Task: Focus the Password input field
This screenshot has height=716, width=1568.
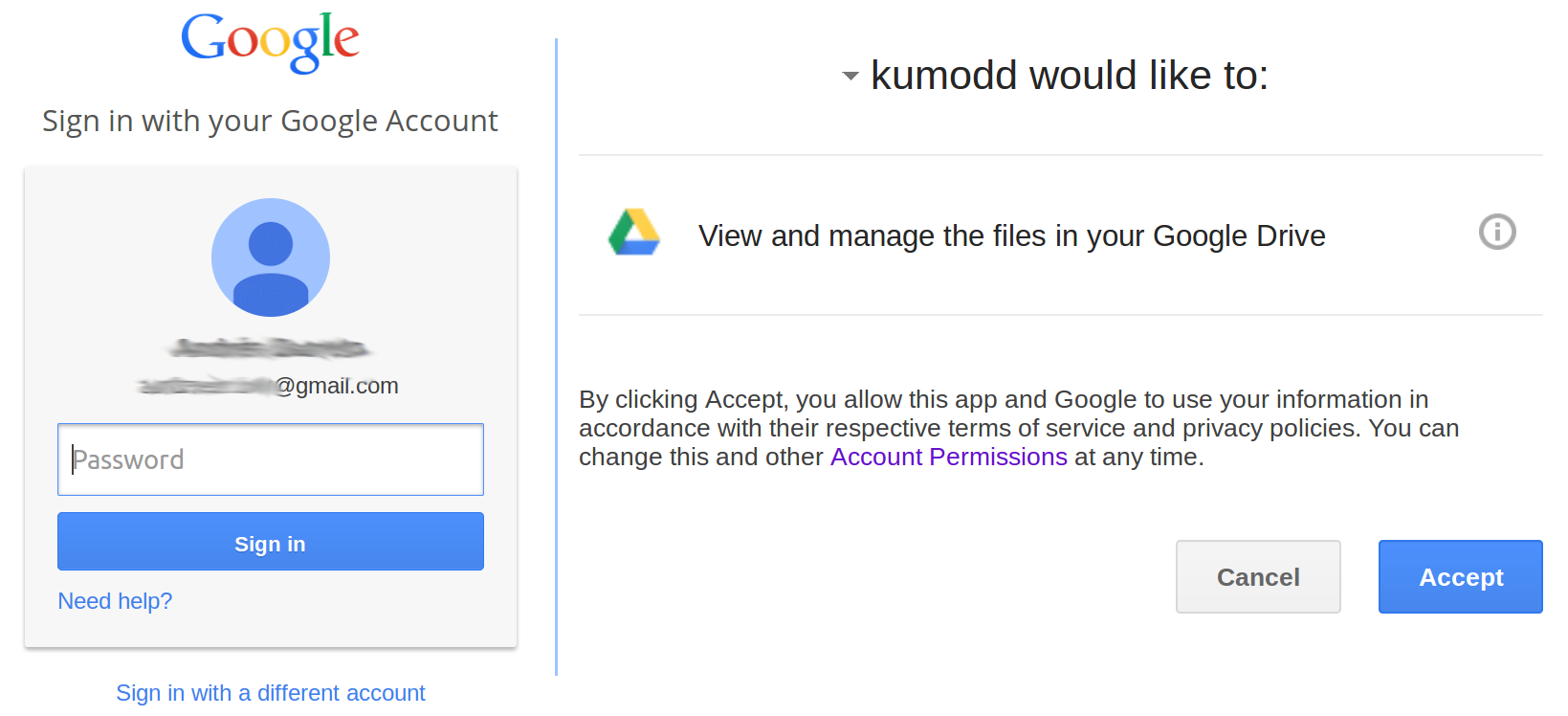Action: click(271, 459)
